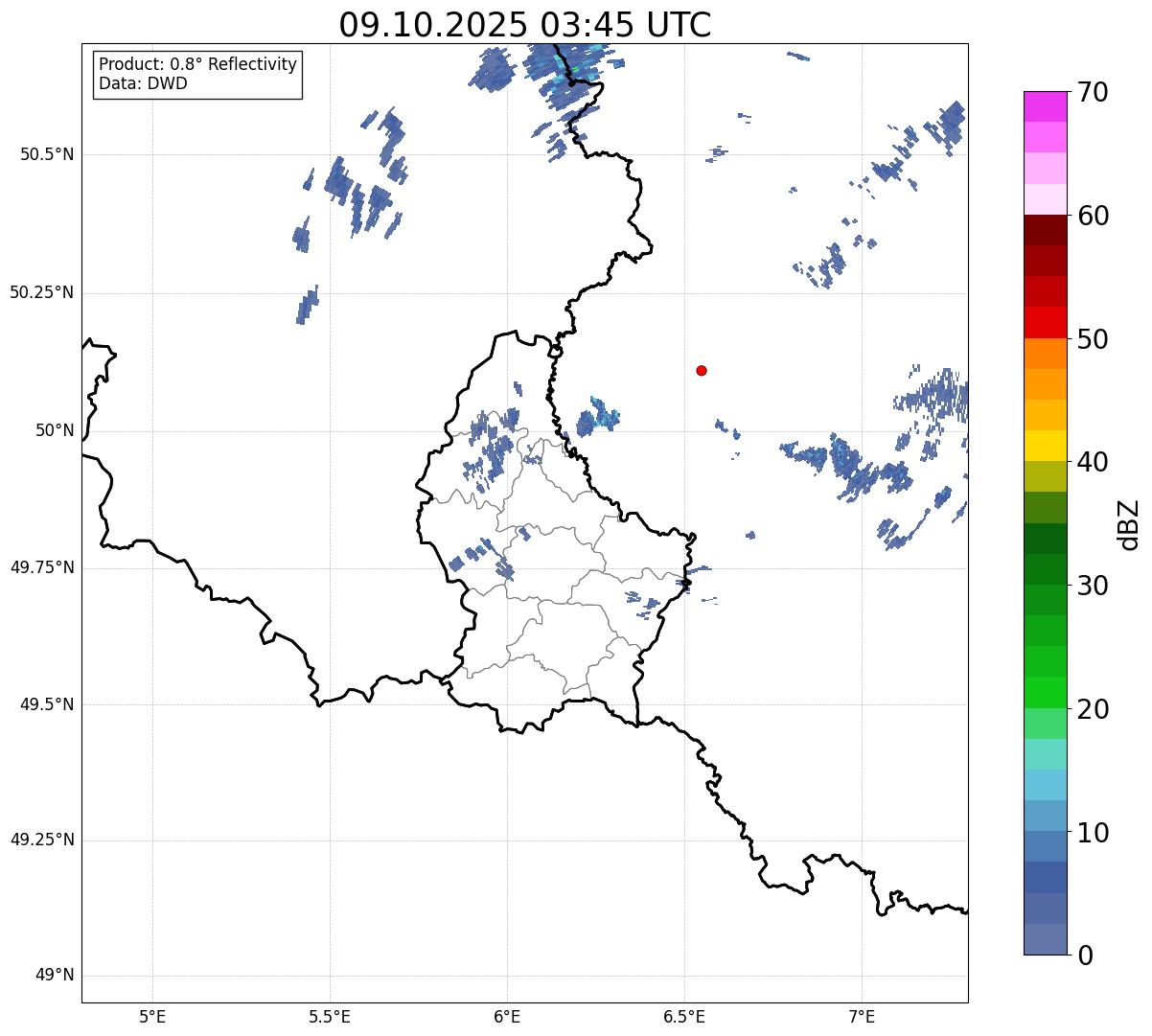Click the longitude label 6.5°E
This screenshot has height=1036, width=1152.
[684, 1017]
